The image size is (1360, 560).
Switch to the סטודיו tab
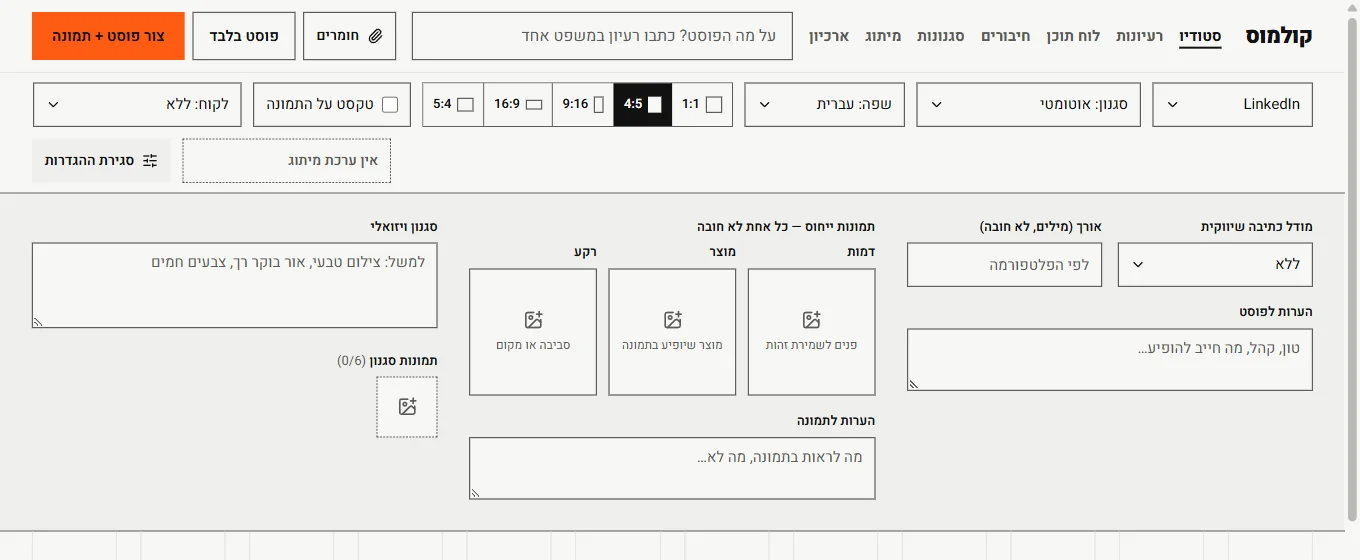(x=1200, y=36)
